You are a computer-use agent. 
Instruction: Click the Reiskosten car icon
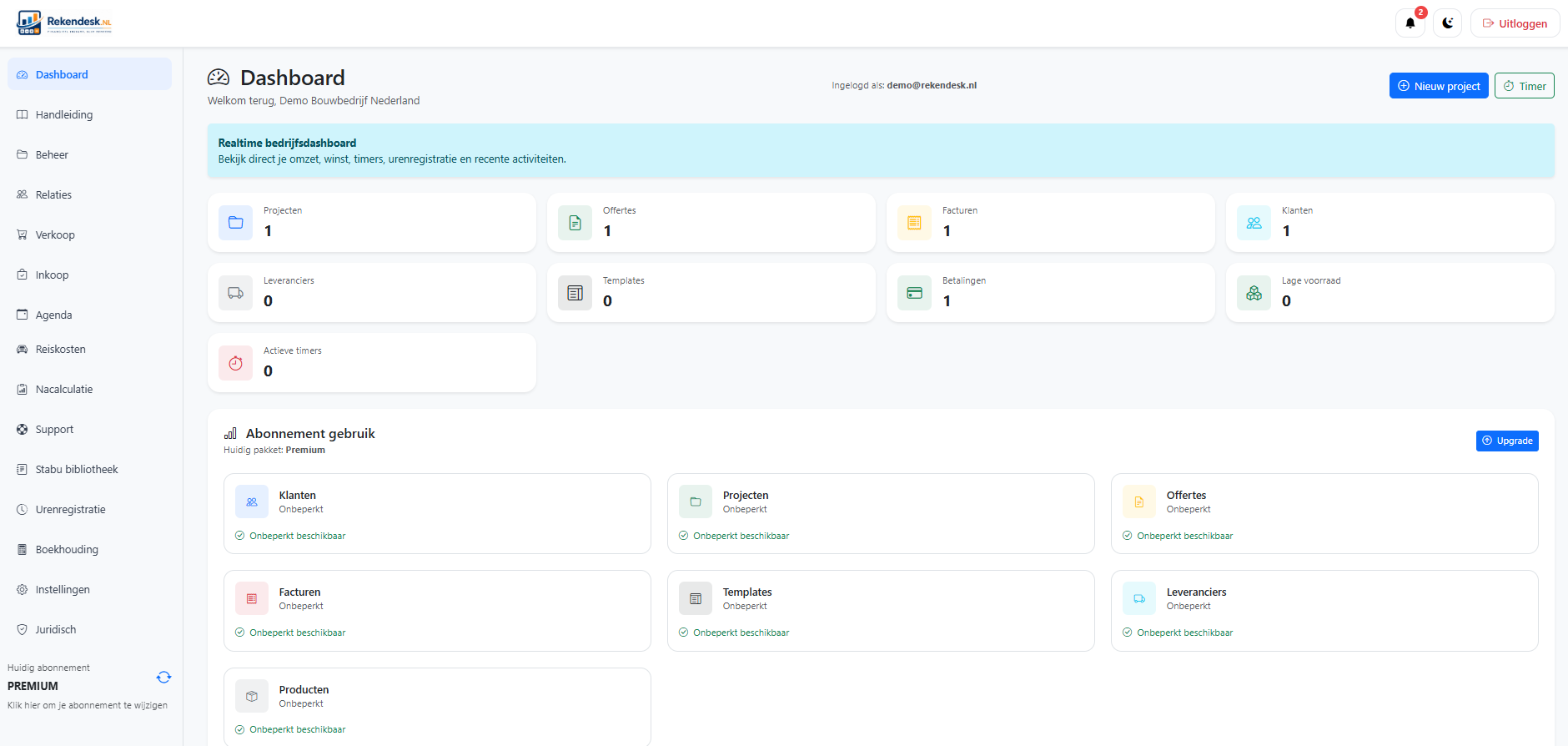click(22, 349)
